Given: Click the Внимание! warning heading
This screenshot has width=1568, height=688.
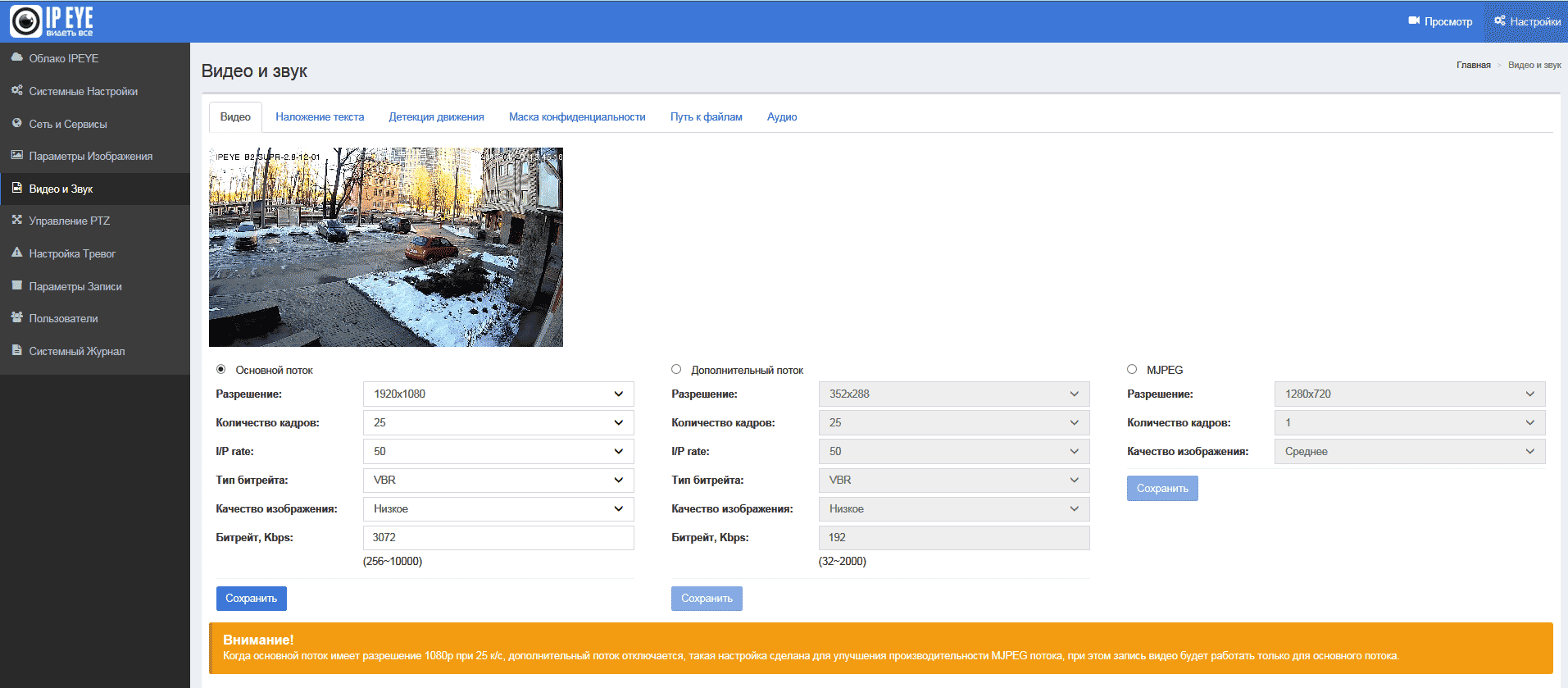Looking at the screenshot, I should [258, 640].
